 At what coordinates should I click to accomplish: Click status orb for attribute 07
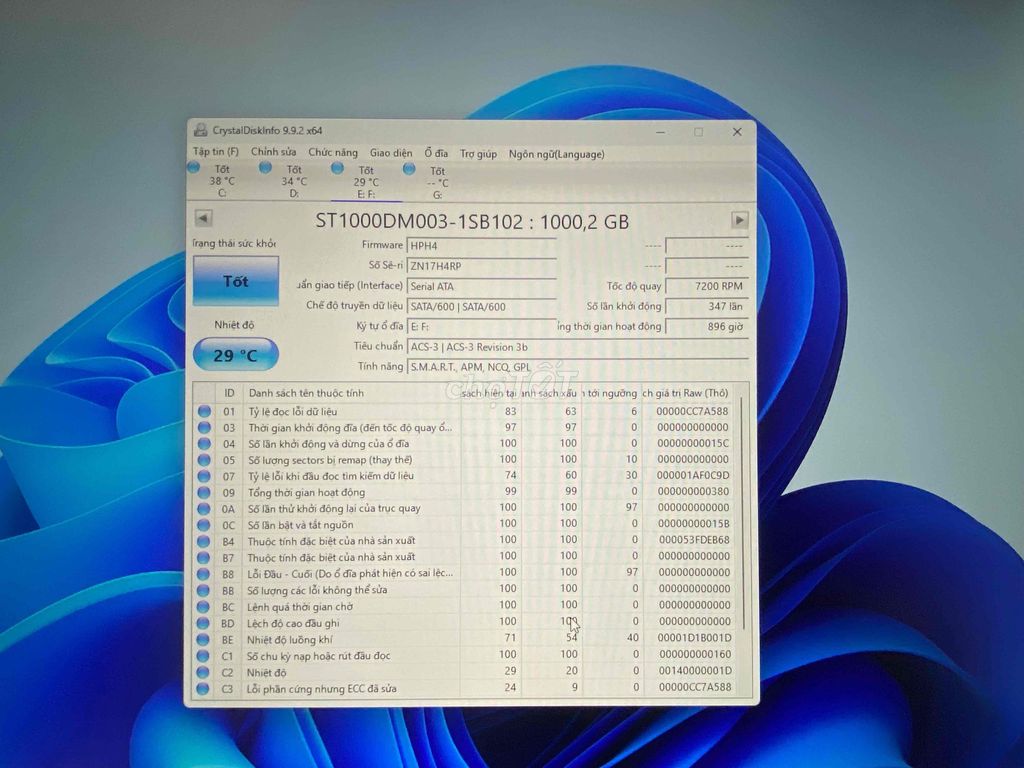point(204,476)
